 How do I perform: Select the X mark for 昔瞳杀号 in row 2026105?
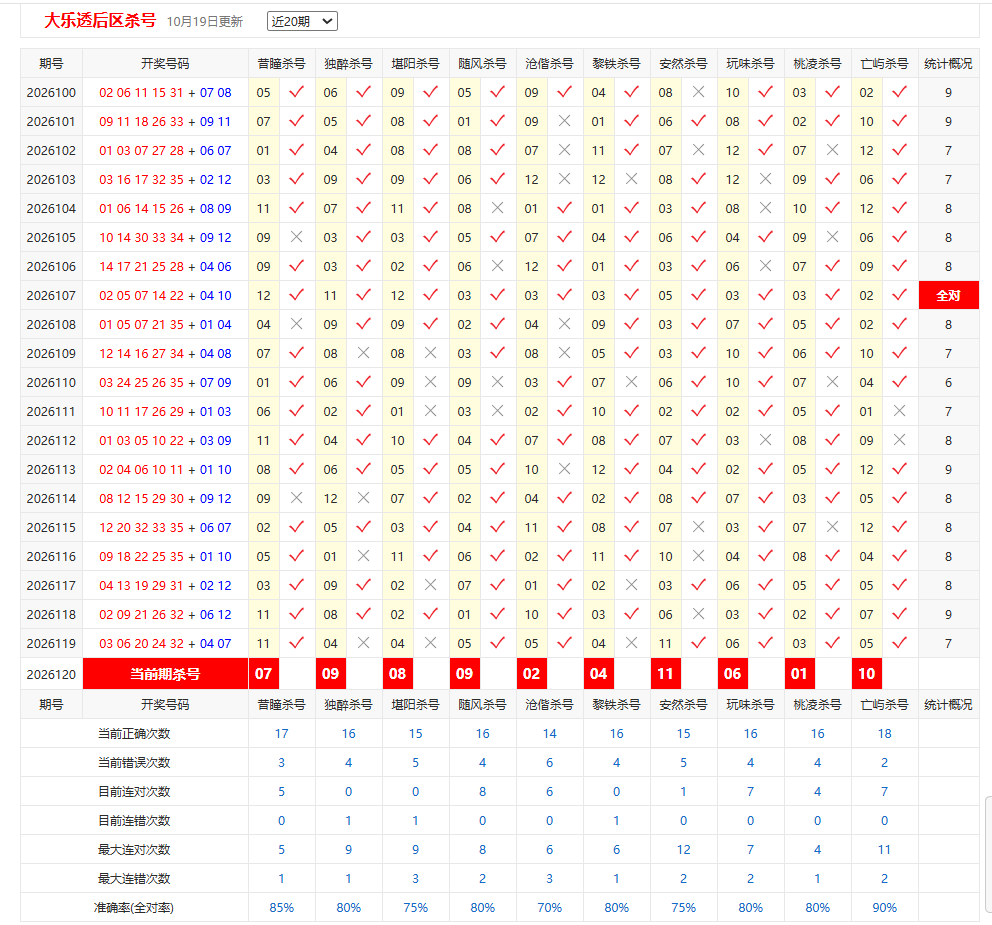[x=296, y=237]
